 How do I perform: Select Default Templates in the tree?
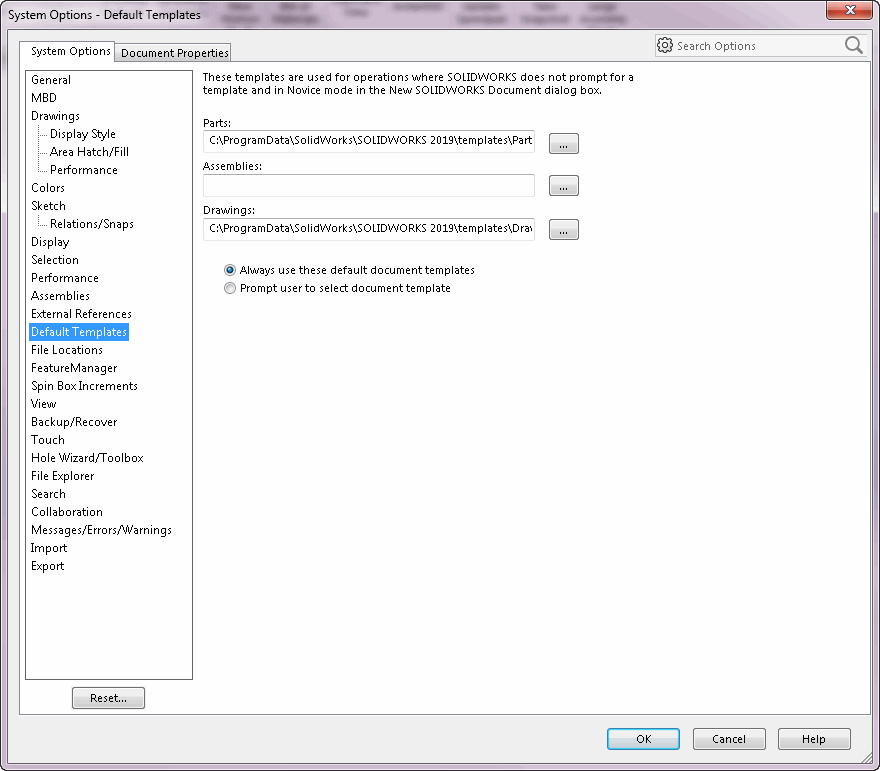click(79, 332)
